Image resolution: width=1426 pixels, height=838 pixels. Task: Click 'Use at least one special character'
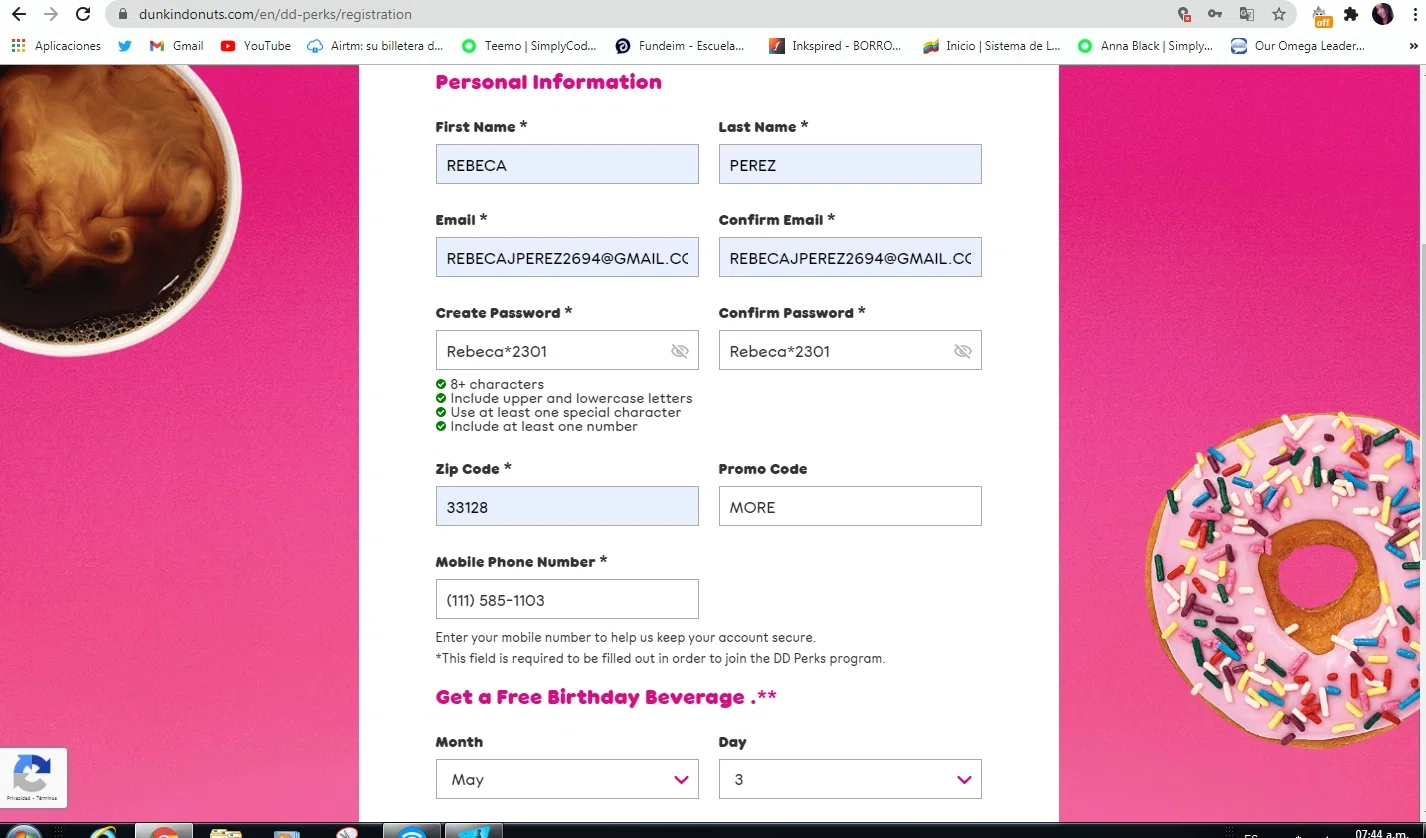tap(566, 412)
